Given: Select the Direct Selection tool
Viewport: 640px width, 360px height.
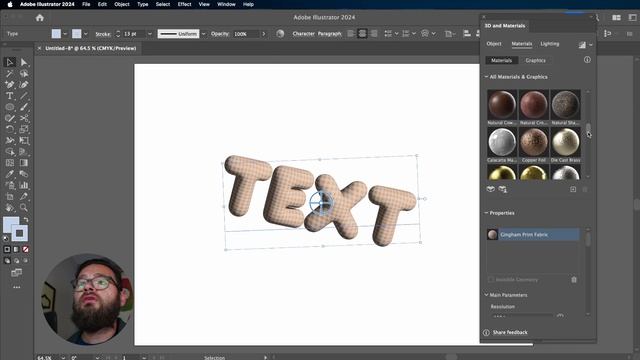Looking at the screenshot, I should coord(24,62).
